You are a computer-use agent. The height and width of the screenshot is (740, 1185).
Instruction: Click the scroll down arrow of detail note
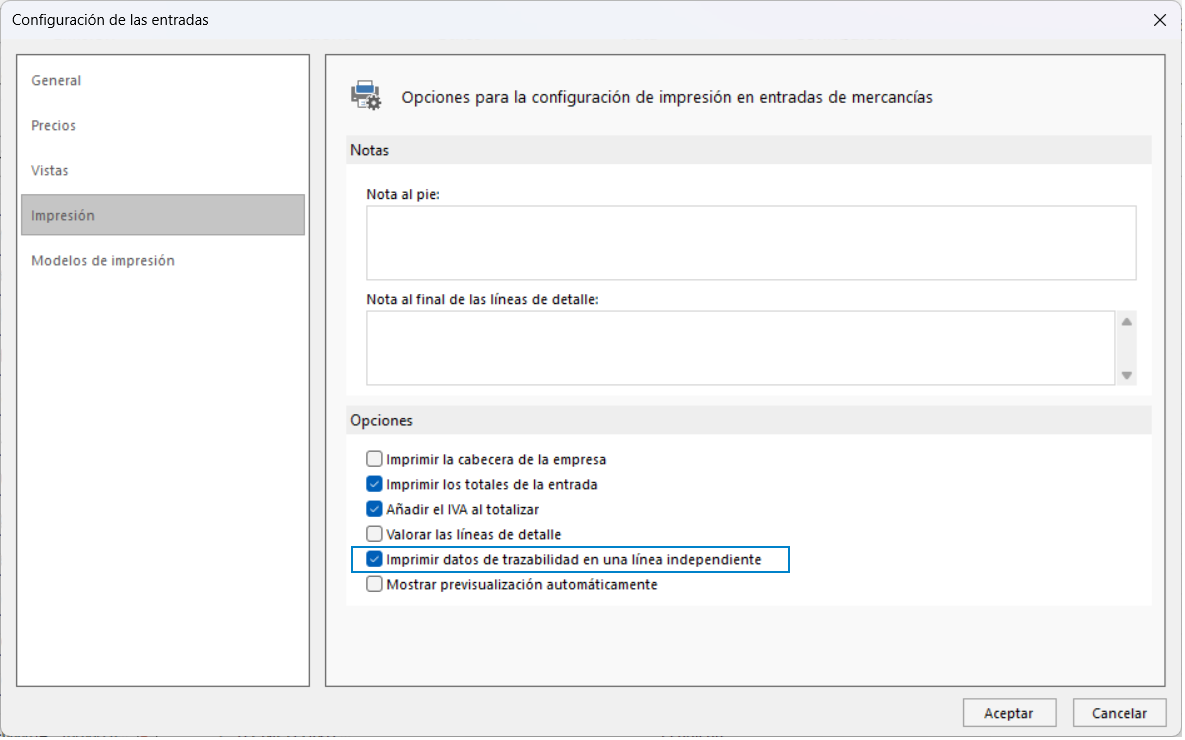click(x=1127, y=376)
